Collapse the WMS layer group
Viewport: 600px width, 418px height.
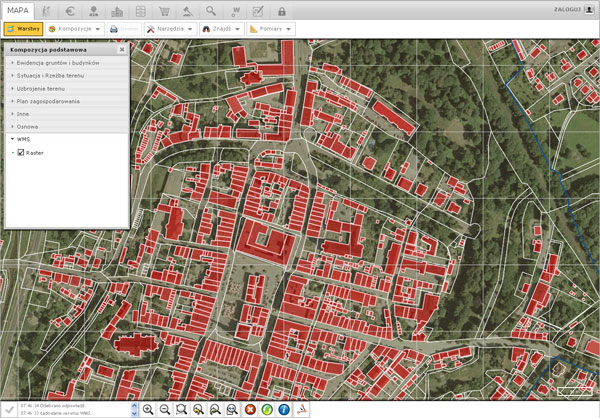(x=67, y=139)
